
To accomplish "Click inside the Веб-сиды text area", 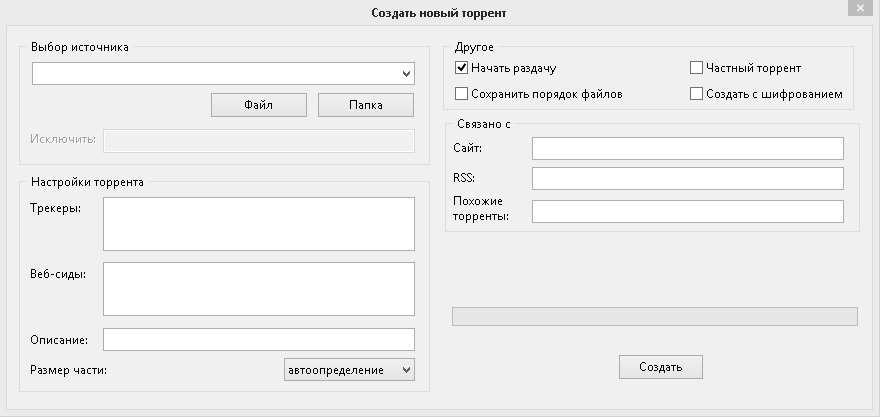I will pos(259,289).
